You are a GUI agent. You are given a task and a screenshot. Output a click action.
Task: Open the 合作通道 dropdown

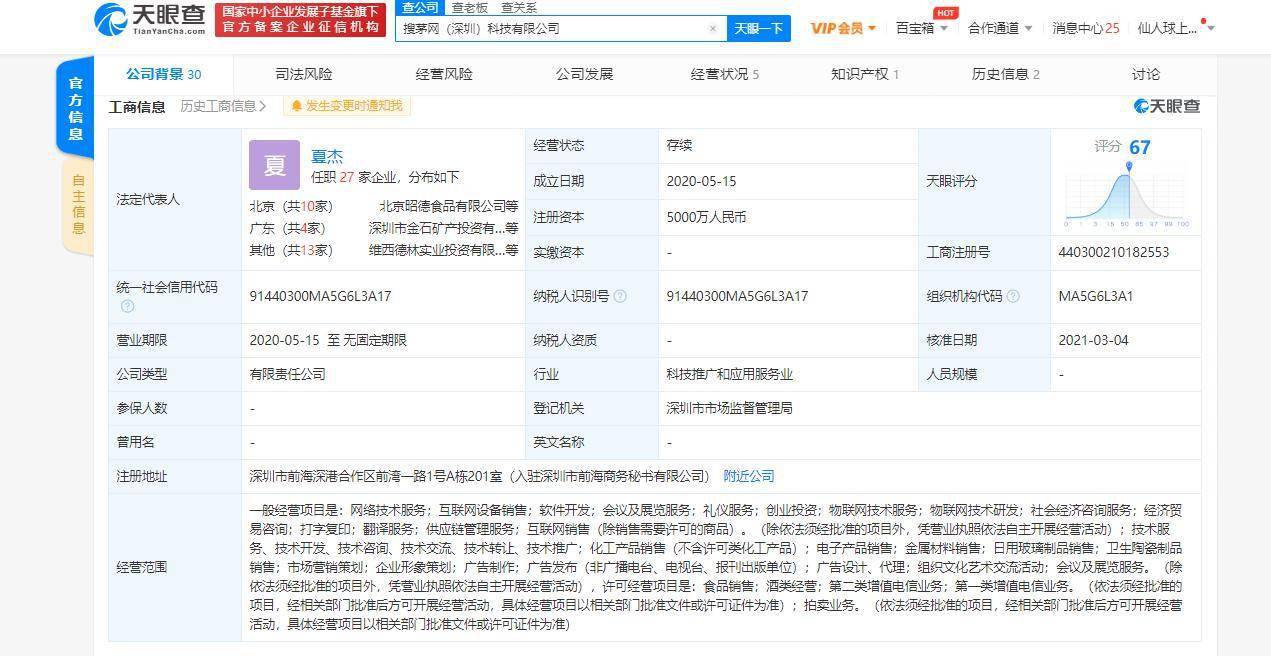[x=999, y=28]
